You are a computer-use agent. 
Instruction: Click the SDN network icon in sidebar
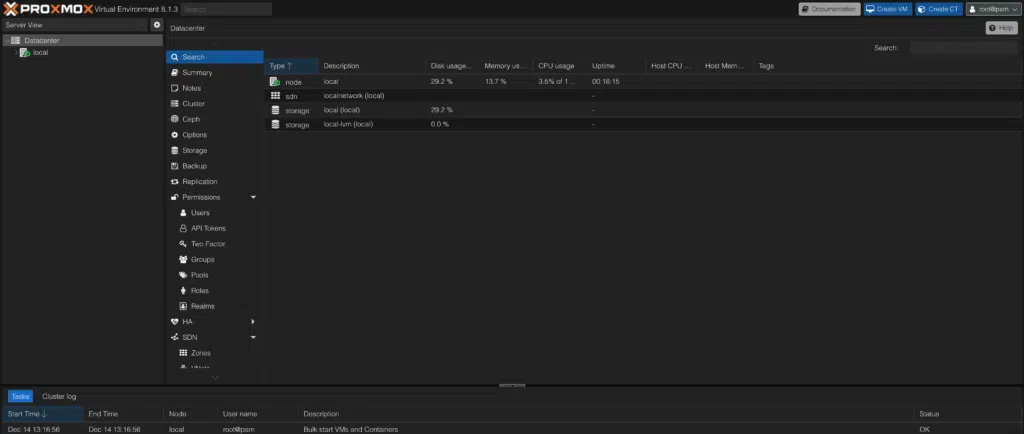tap(174, 337)
